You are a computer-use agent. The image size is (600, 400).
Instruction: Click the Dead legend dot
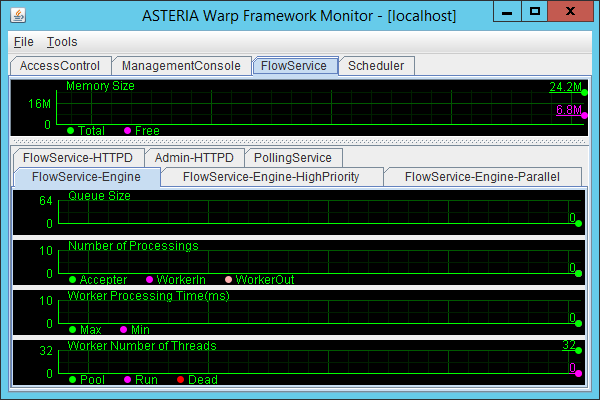click(x=181, y=379)
